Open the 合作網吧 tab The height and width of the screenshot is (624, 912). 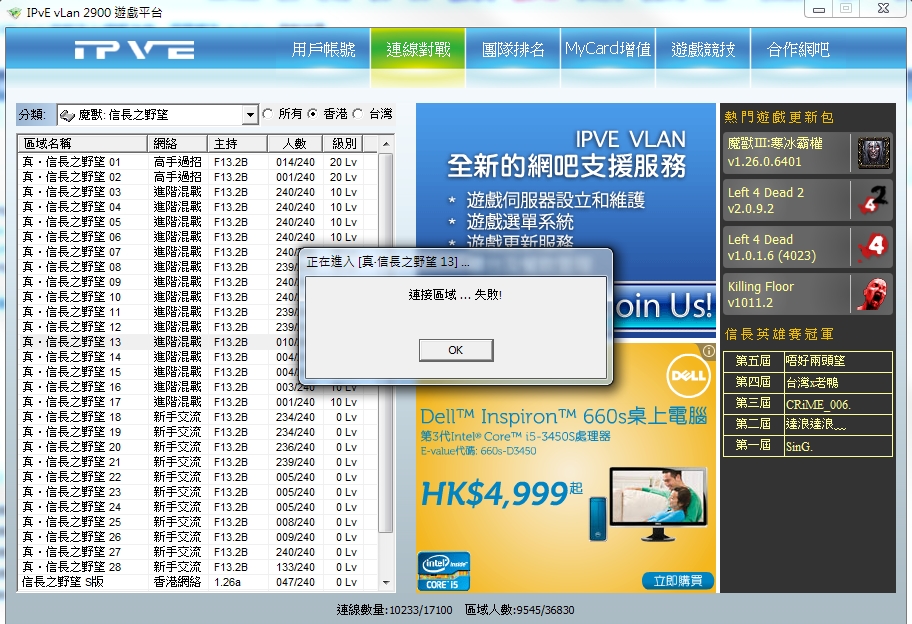pos(798,49)
